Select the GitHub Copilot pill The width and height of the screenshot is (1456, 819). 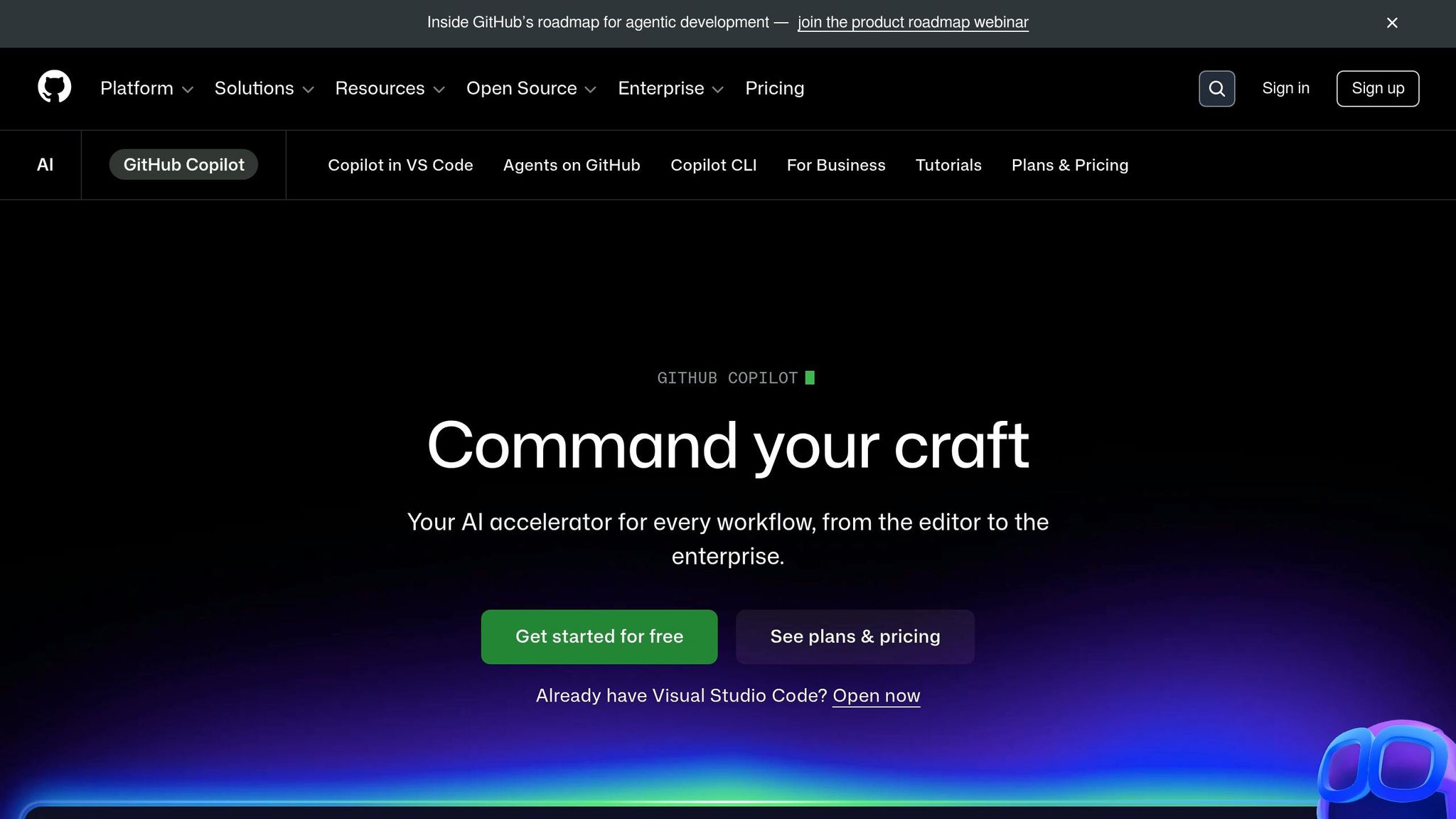[x=183, y=164]
